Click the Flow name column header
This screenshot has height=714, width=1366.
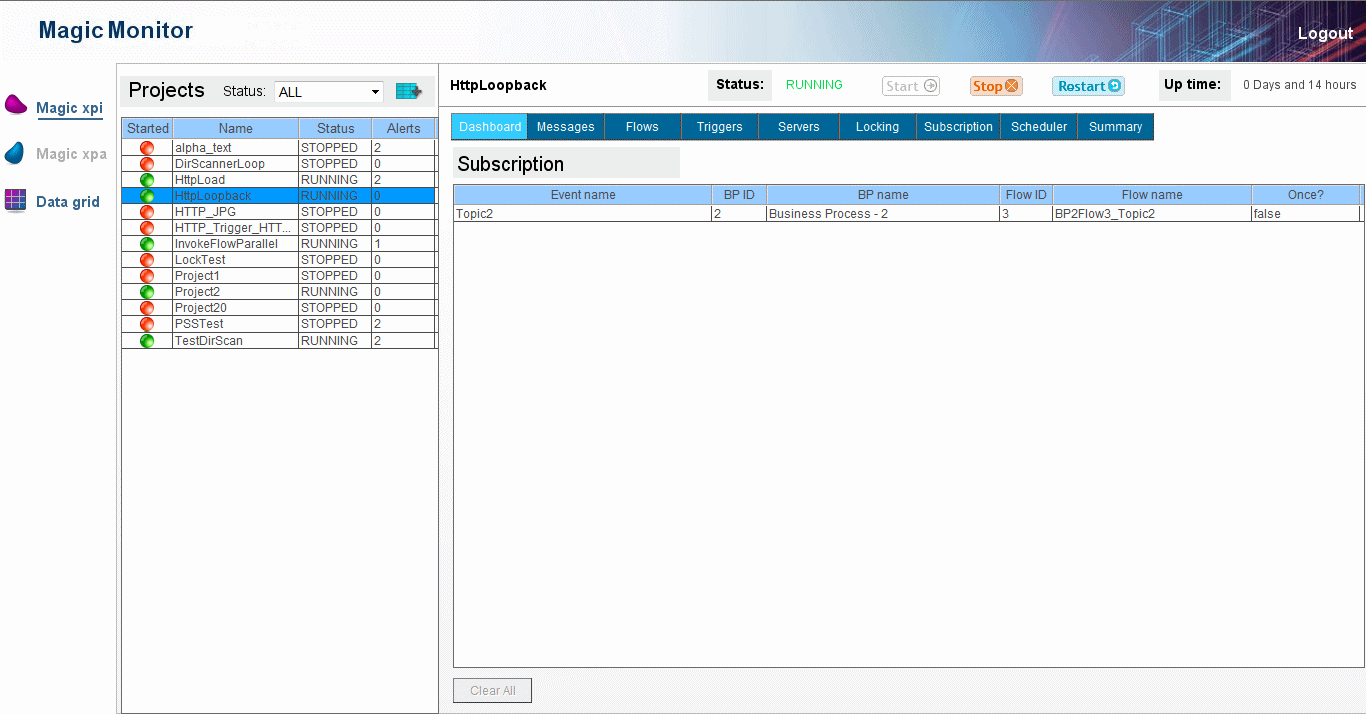(1152, 195)
